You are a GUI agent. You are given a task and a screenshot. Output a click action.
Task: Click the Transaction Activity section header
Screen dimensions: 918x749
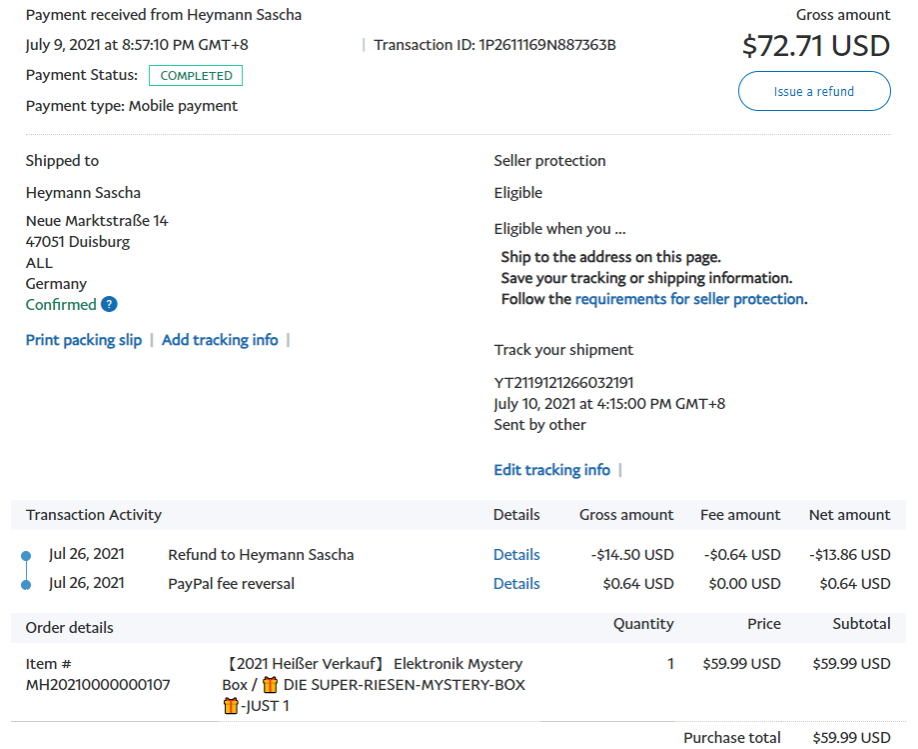(94, 515)
